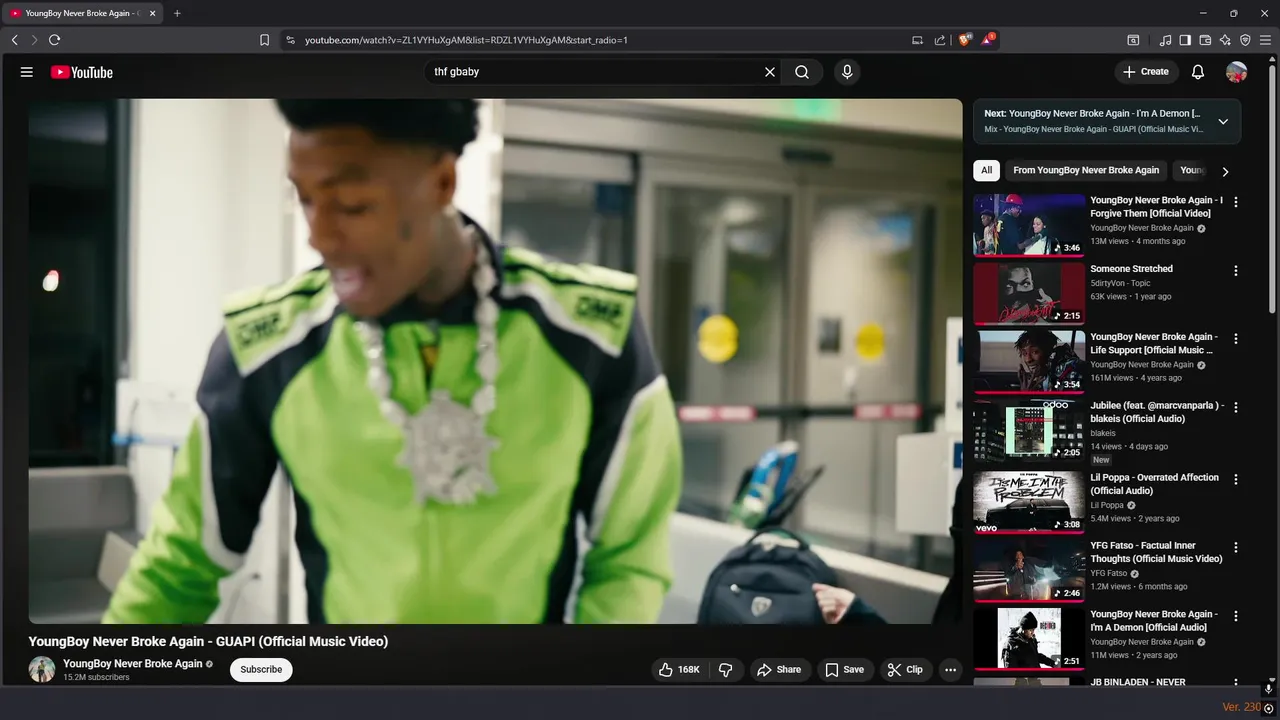Open the 5dirtyVon - Topic channel link

pyautogui.click(x=1120, y=283)
